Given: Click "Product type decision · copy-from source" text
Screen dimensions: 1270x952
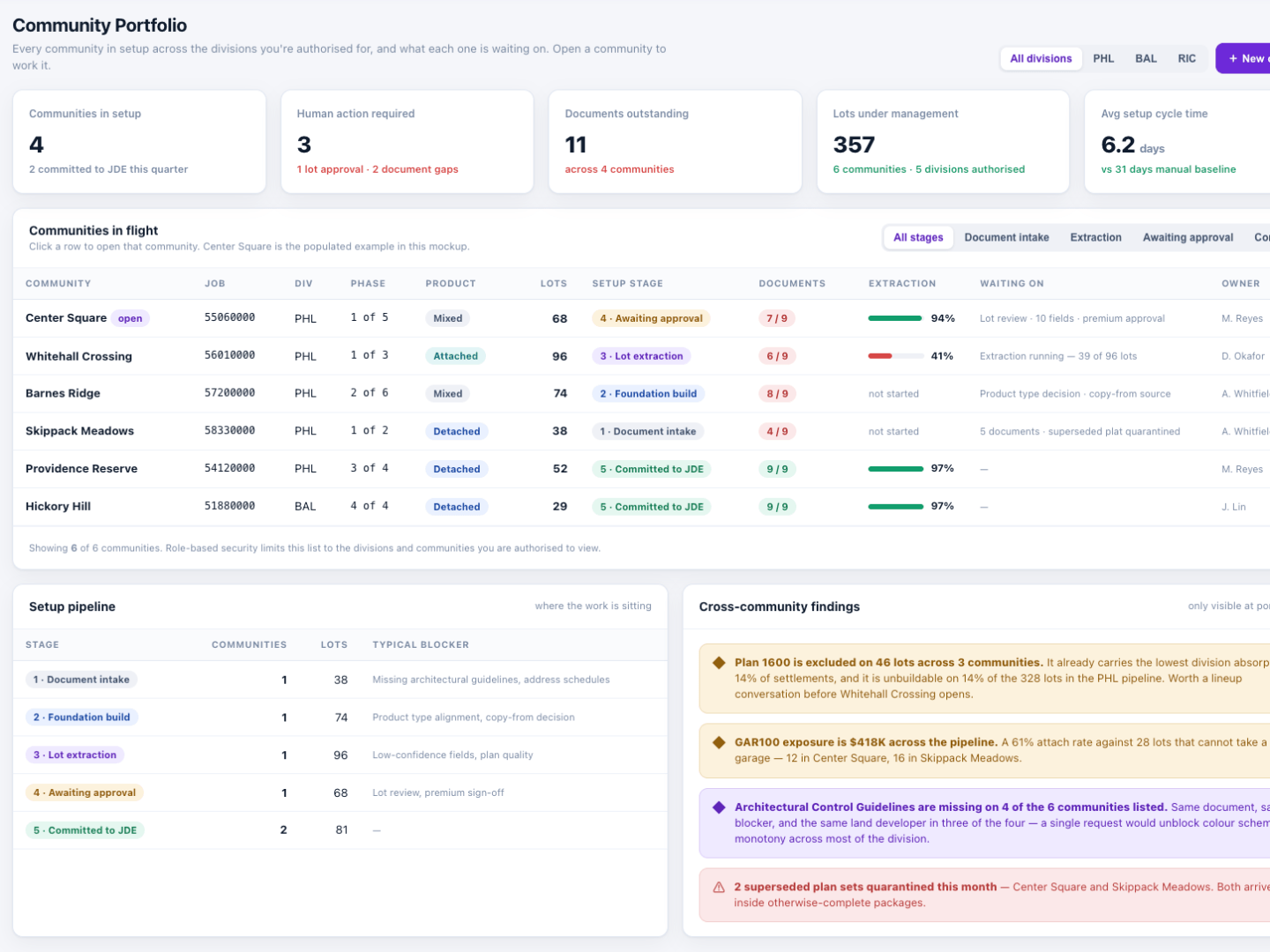Looking at the screenshot, I should pyautogui.click(x=1075, y=394).
